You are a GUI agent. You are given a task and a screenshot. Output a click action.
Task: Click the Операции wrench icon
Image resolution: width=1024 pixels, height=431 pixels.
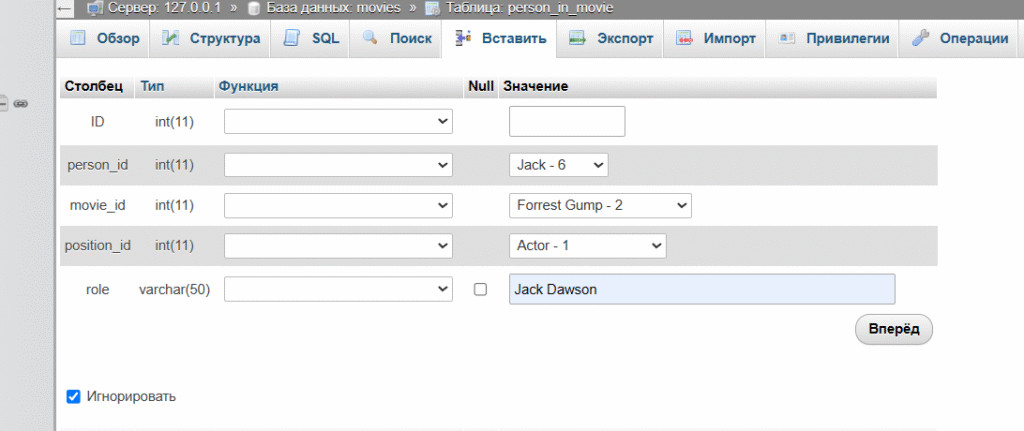pos(920,38)
